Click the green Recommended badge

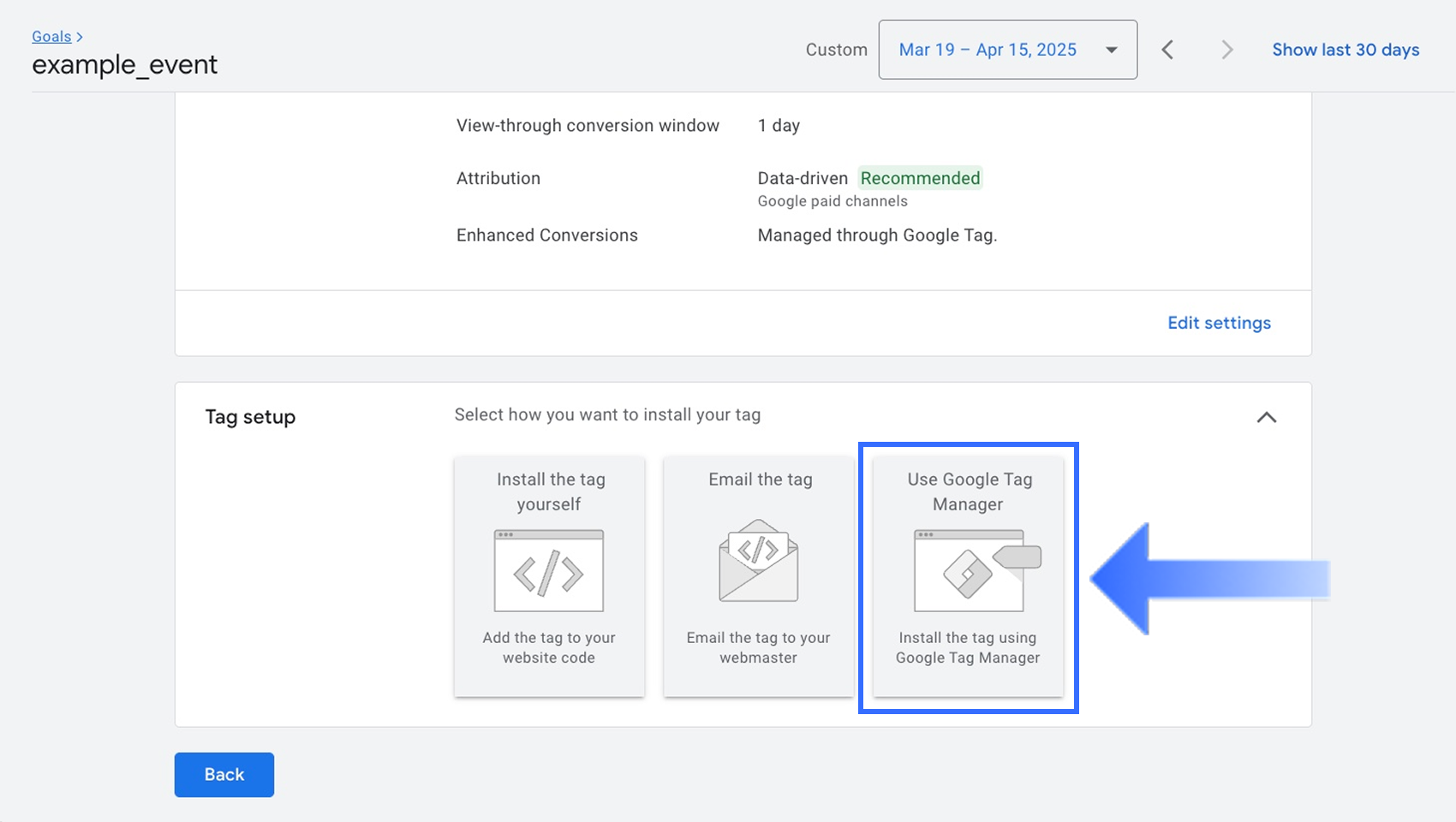pos(920,178)
